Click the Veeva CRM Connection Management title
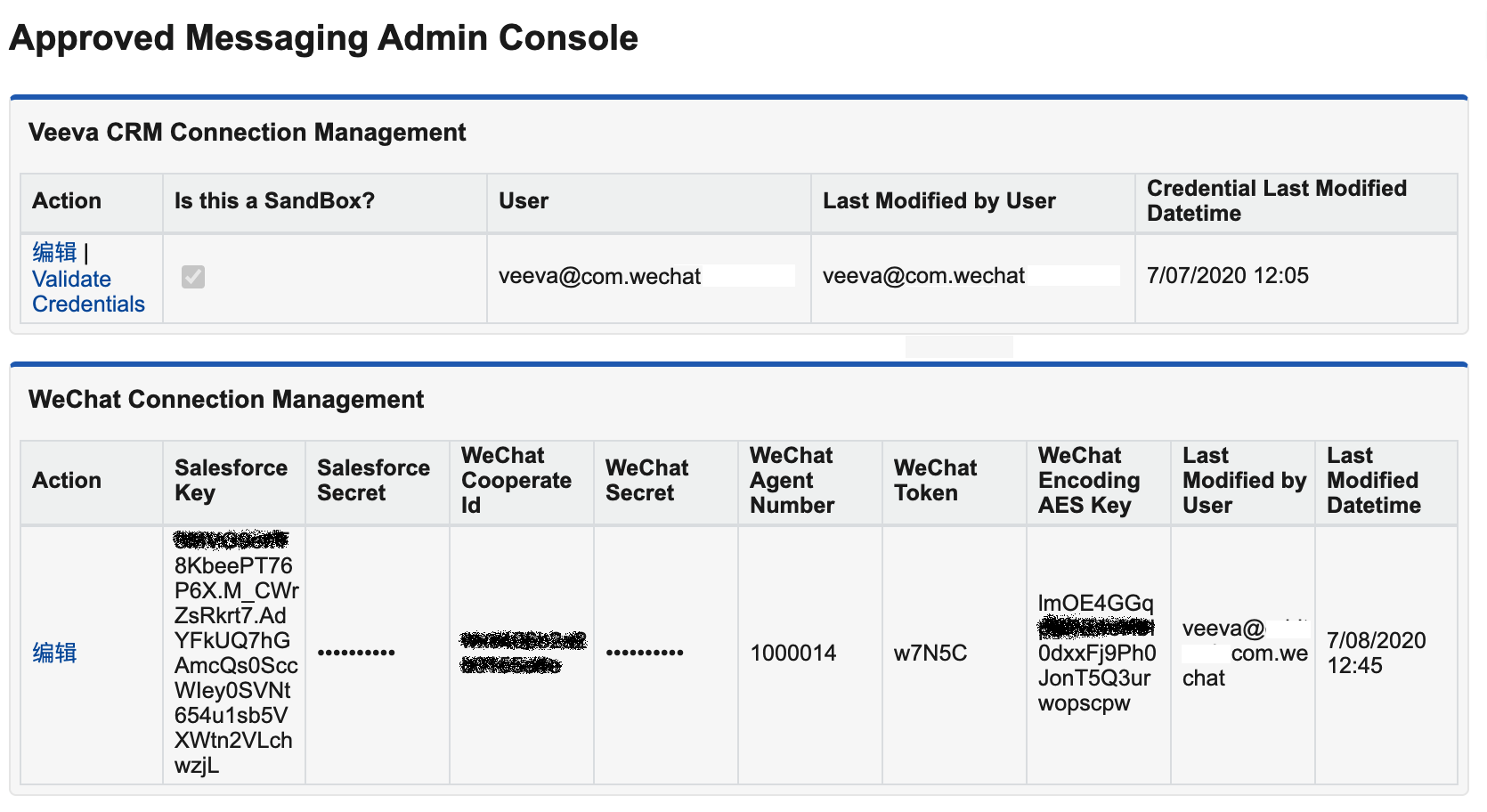1487x812 pixels. coord(247,133)
